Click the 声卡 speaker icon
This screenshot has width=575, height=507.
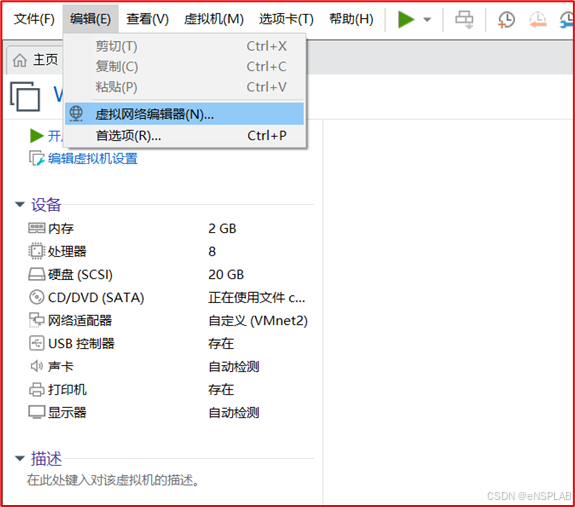37,366
